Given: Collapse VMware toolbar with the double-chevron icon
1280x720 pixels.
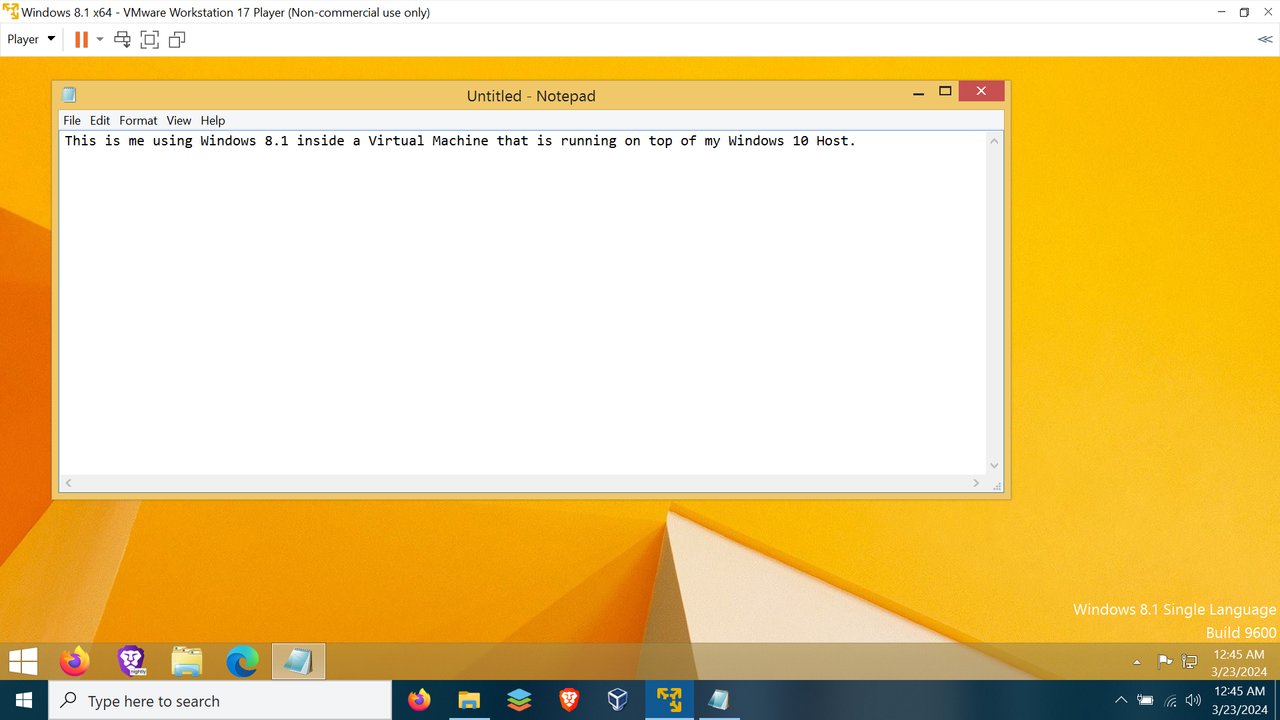Looking at the screenshot, I should (x=1265, y=39).
